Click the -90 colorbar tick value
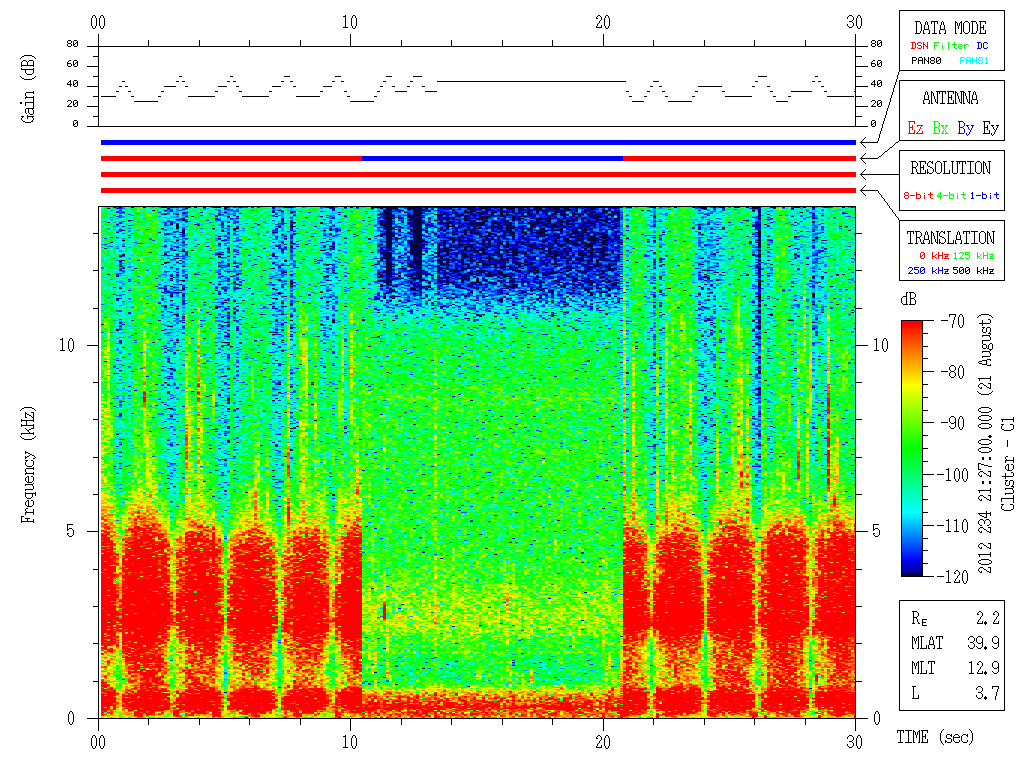 click(953, 423)
